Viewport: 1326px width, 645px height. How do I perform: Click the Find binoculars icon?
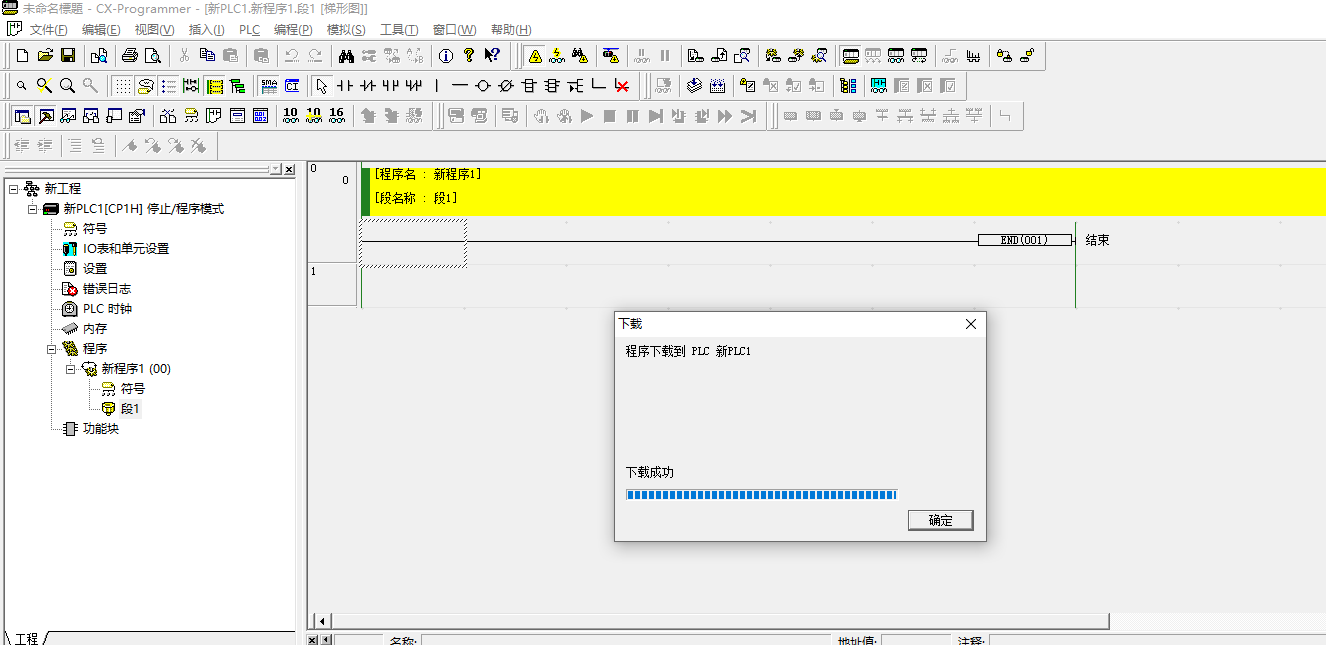(347, 56)
